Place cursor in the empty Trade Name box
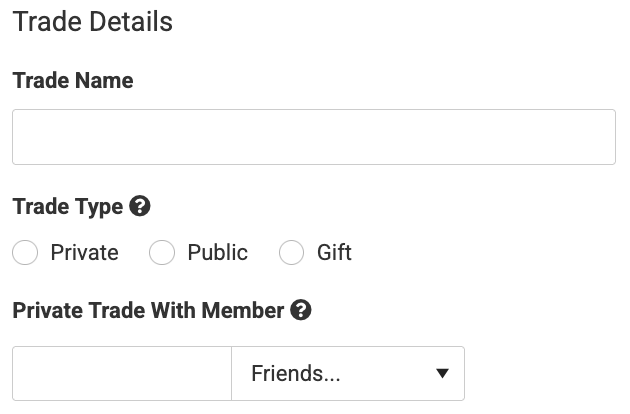630x414 pixels. coord(313,137)
